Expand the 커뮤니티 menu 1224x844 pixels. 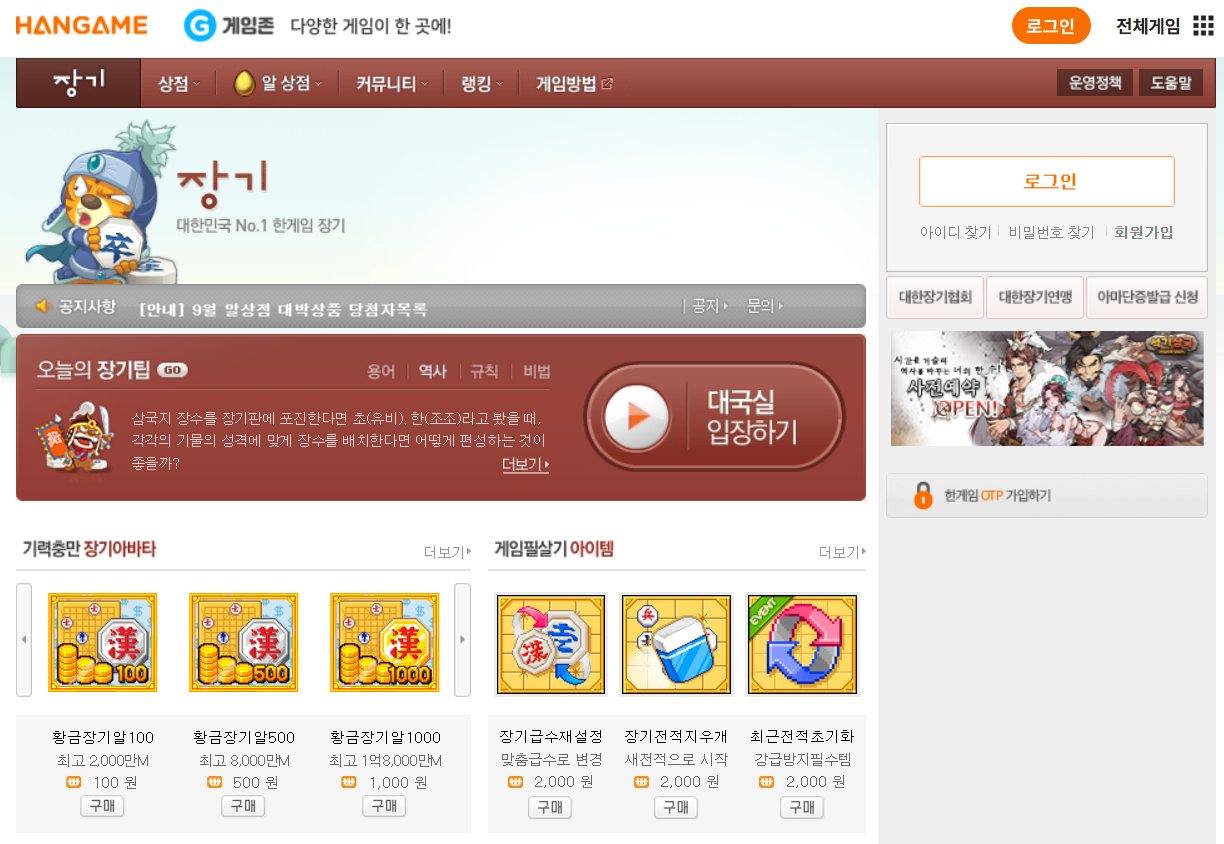coord(392,84)
